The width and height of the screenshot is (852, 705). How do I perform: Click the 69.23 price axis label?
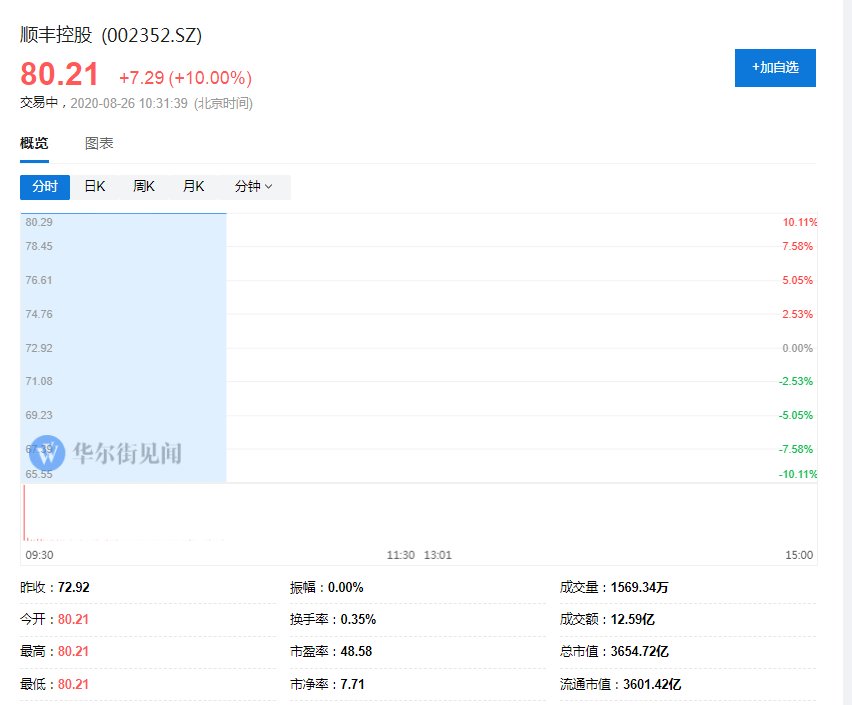click(39, 415)
